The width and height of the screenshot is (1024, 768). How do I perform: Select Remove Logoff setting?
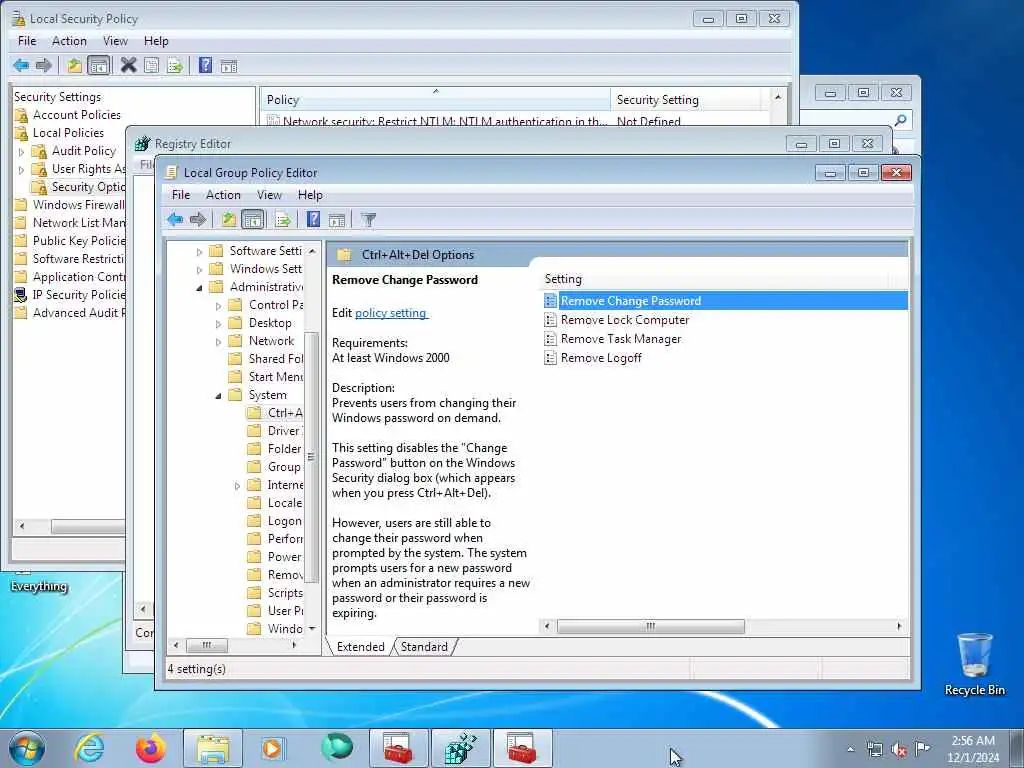point(601,358)
